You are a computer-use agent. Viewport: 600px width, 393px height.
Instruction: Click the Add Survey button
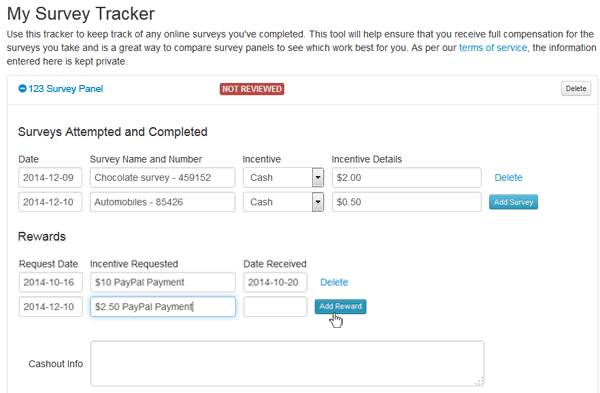point(513,202)
